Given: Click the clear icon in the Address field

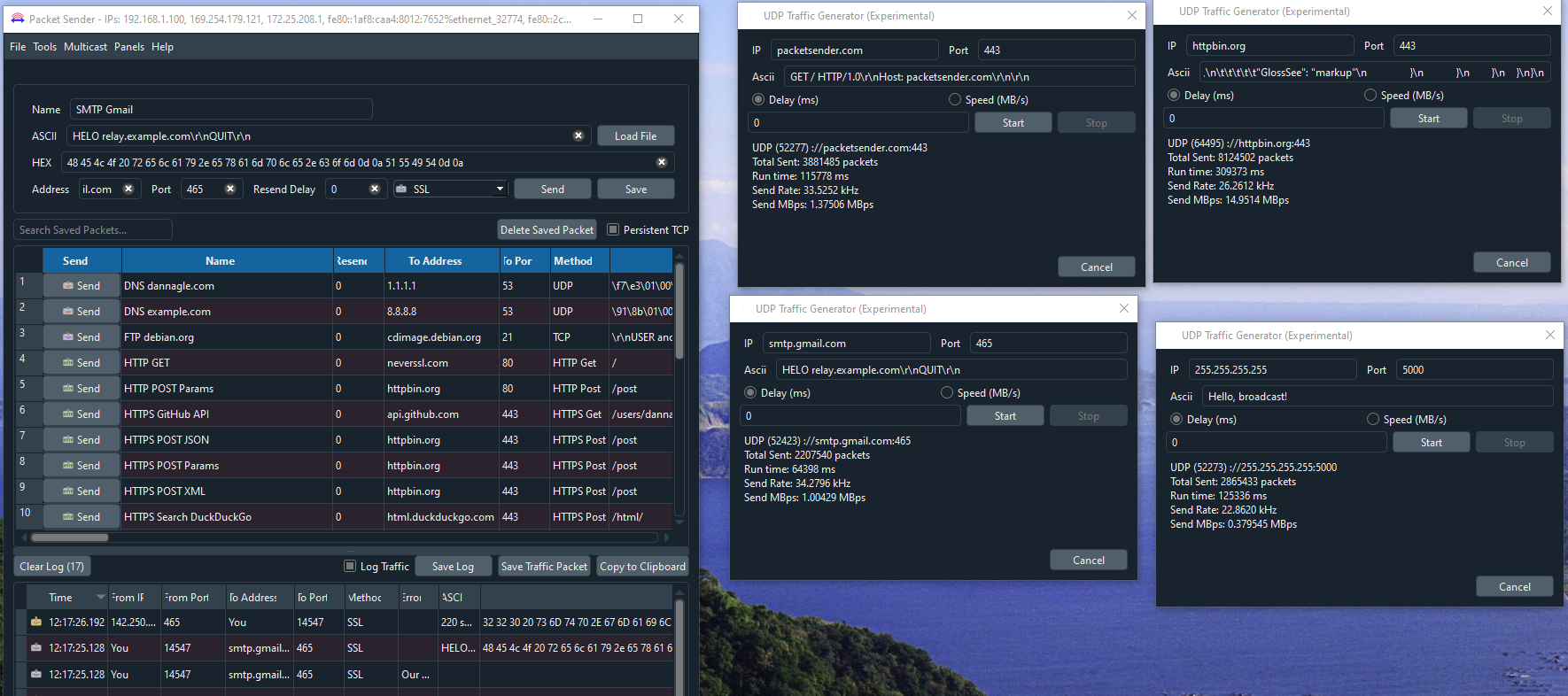Looking at the screenshot, I should (x=128, y=189).
